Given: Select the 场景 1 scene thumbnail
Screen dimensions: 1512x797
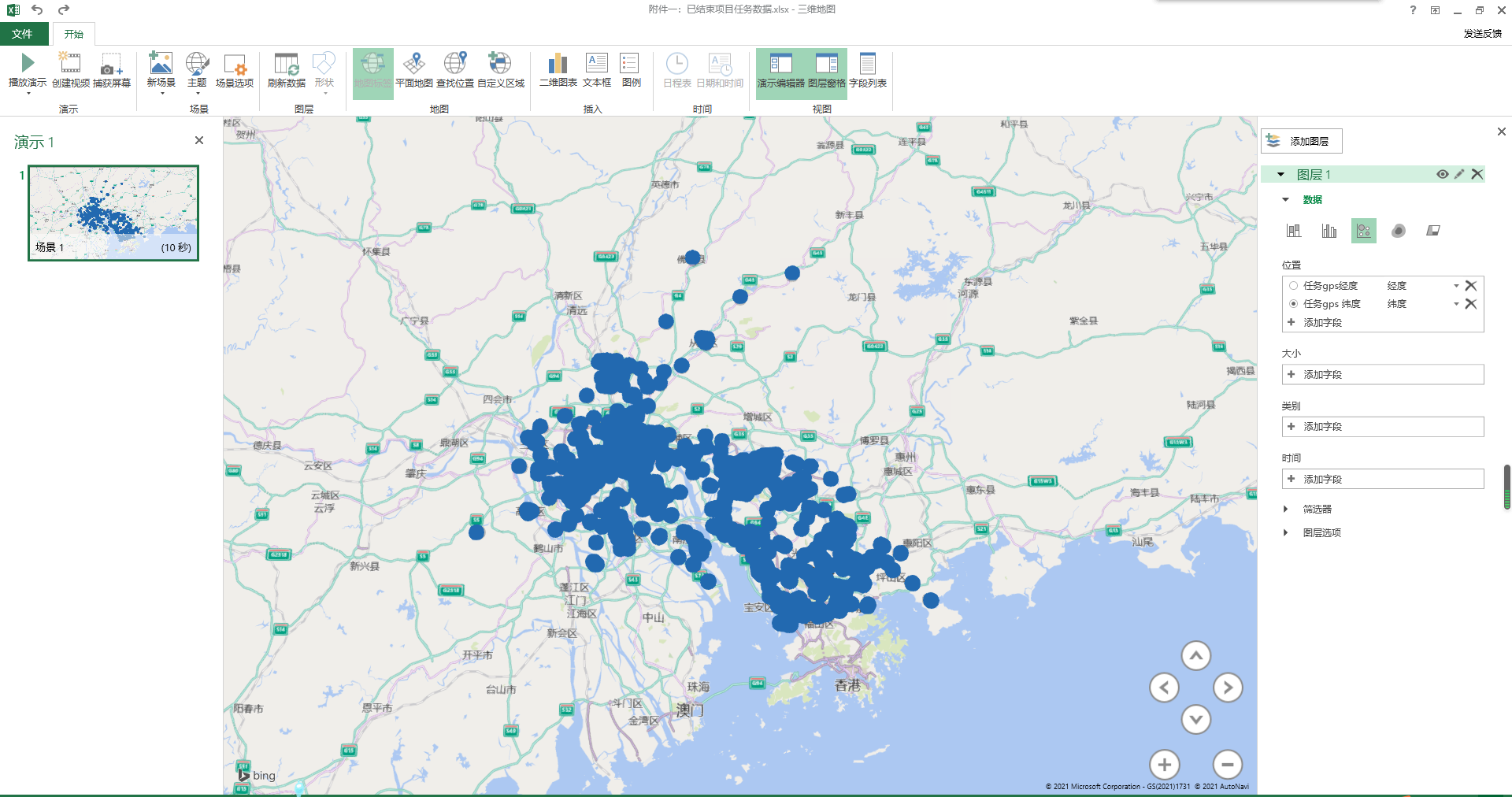Looking at the screenshot, I should 113,213.
